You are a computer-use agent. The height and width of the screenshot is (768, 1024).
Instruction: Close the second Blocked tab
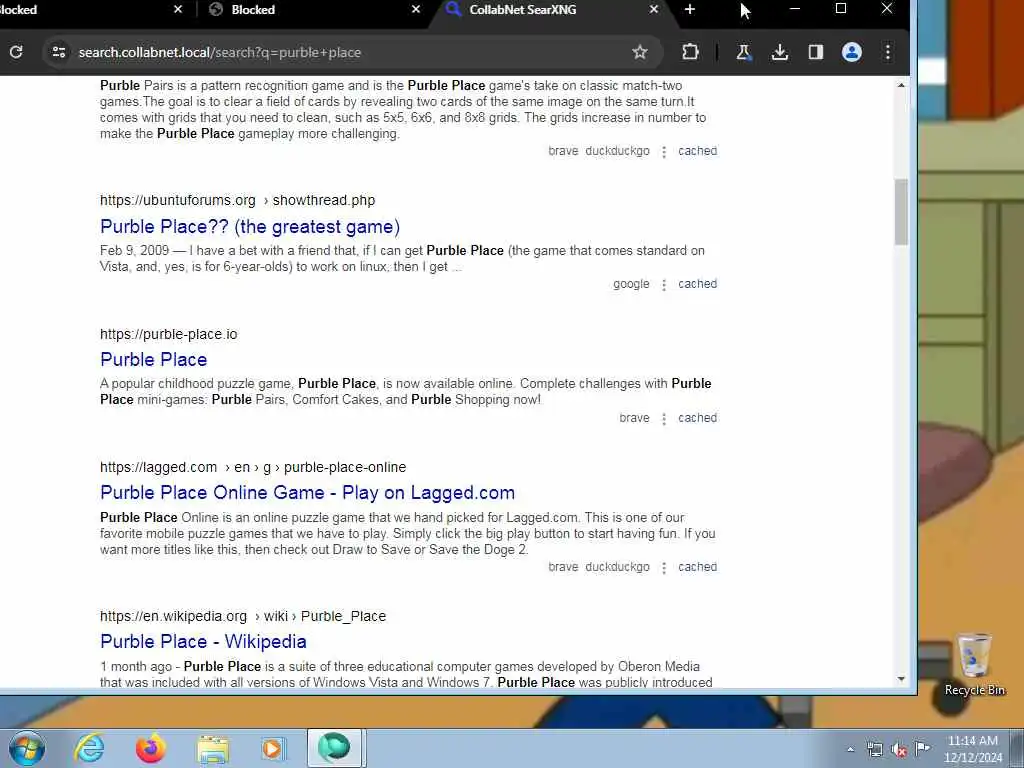click(x=416, y=9)
